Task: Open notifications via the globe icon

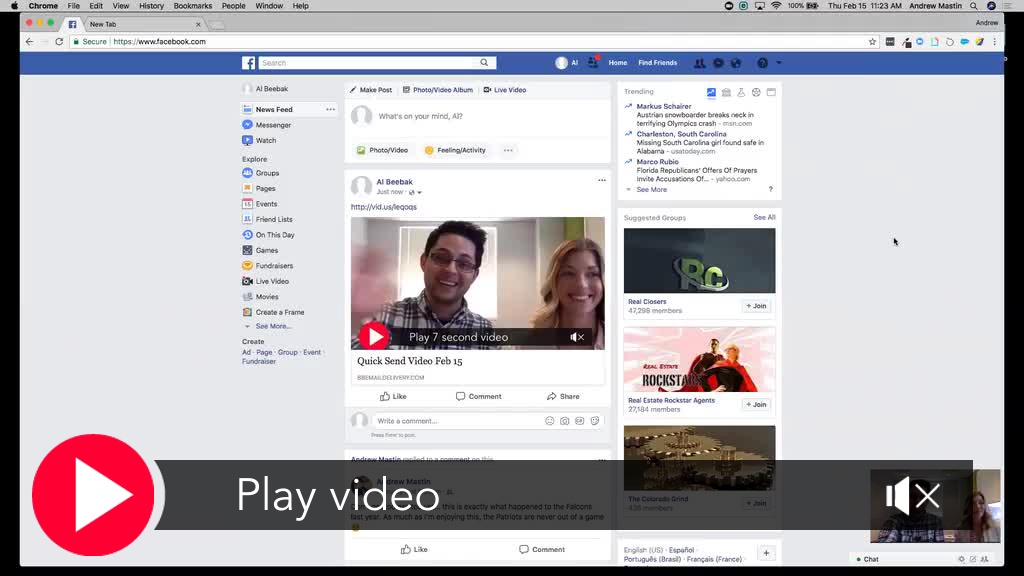Action: (734, 62)
